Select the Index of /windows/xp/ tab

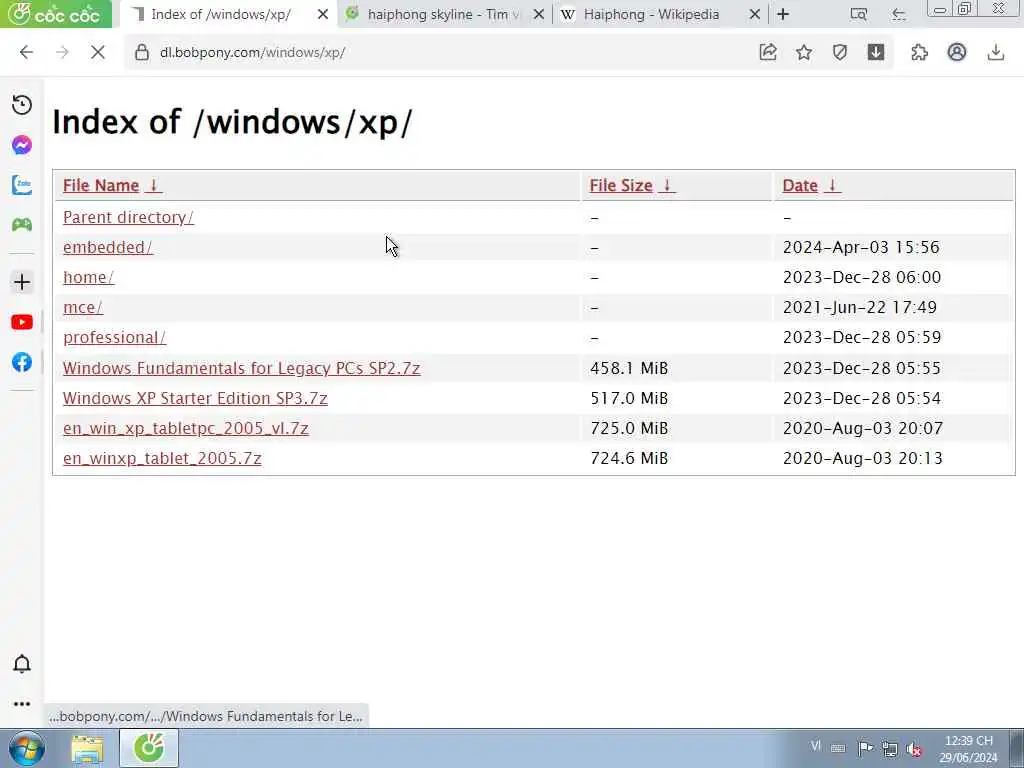[x=221, y=14]
